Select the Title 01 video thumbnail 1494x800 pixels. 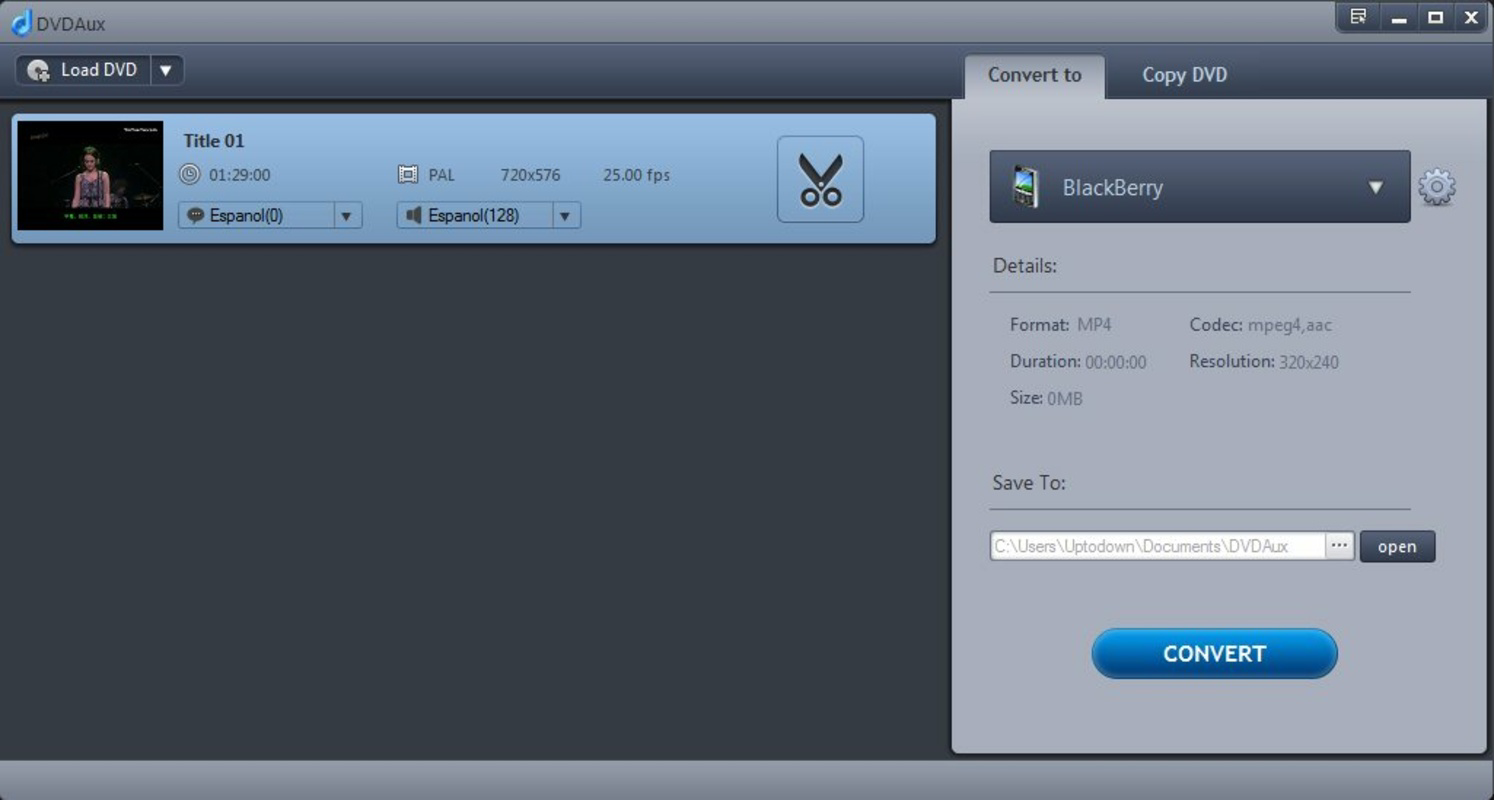click(90, 176)
